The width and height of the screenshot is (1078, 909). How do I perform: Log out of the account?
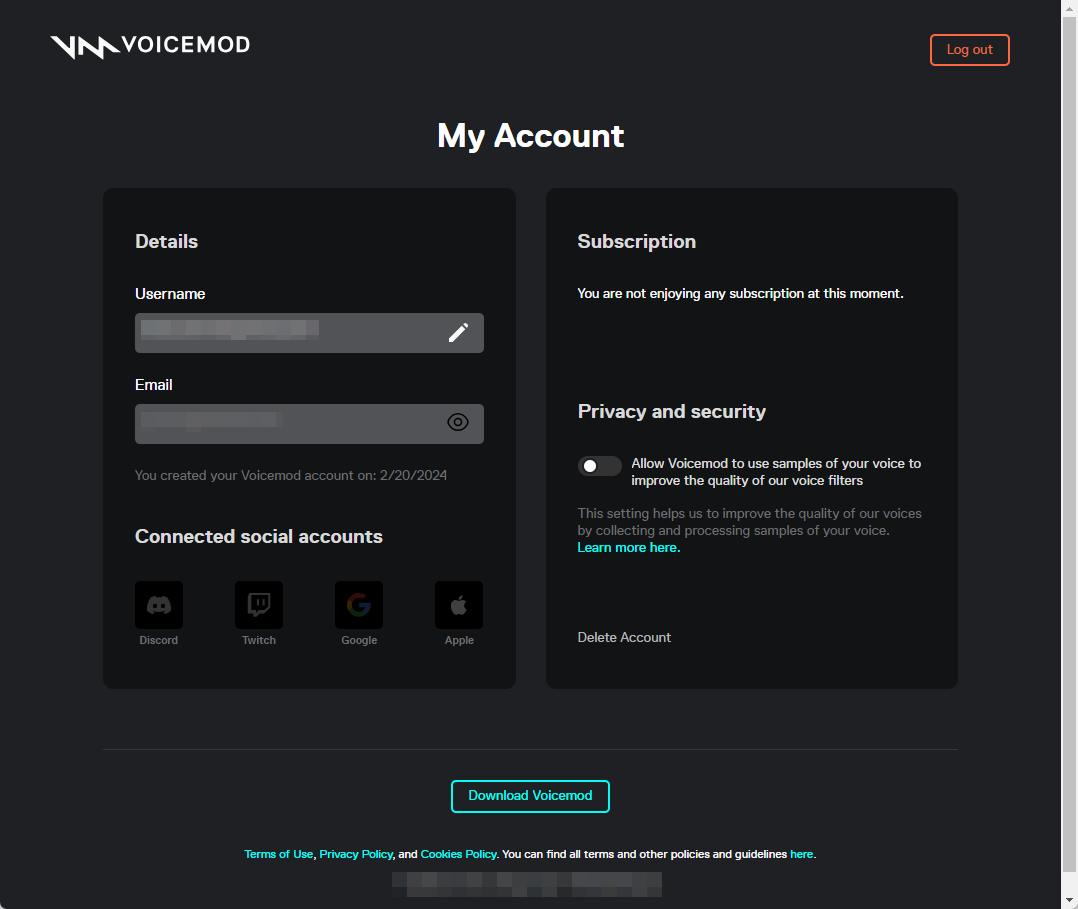pyautogui.click(x=969, y=50)
